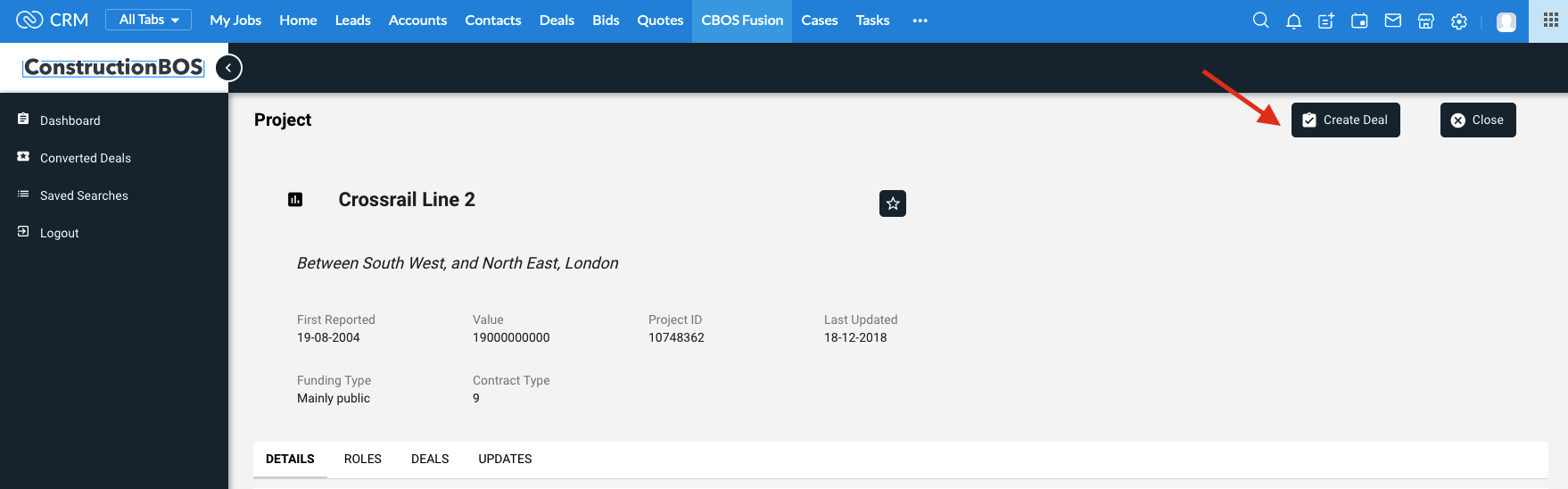
Task: Click the value 19000000000
Action: 511,337
